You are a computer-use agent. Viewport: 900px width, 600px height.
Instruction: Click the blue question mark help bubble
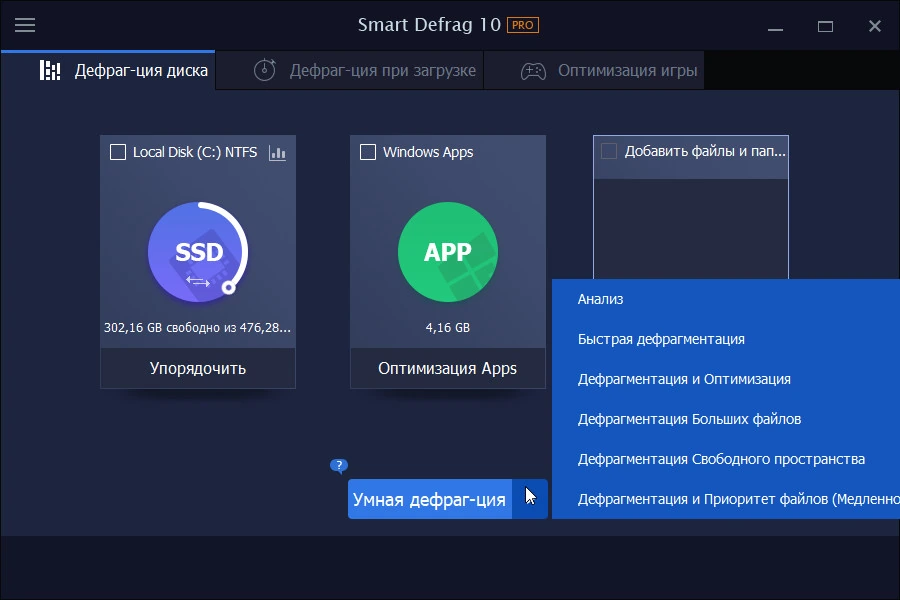coord(339,465)
